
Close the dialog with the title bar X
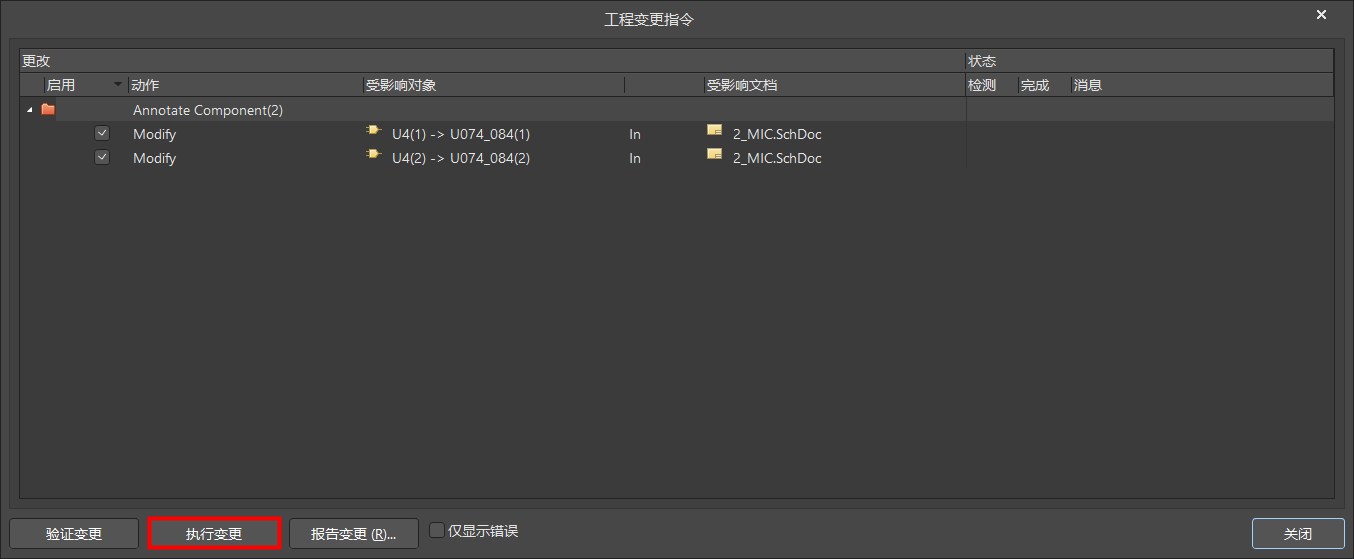1321,15
